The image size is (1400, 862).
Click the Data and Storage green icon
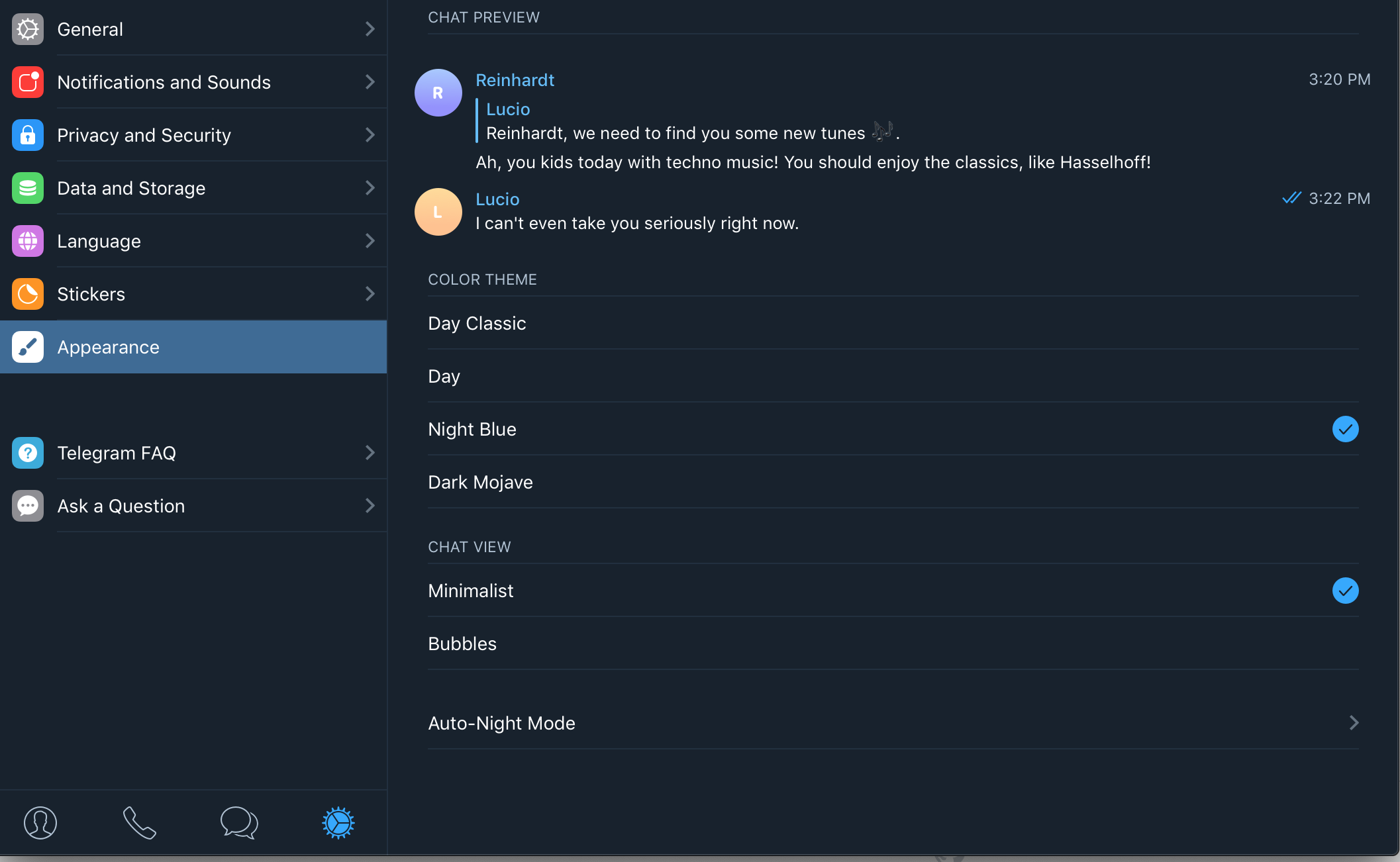coord(28,188)
